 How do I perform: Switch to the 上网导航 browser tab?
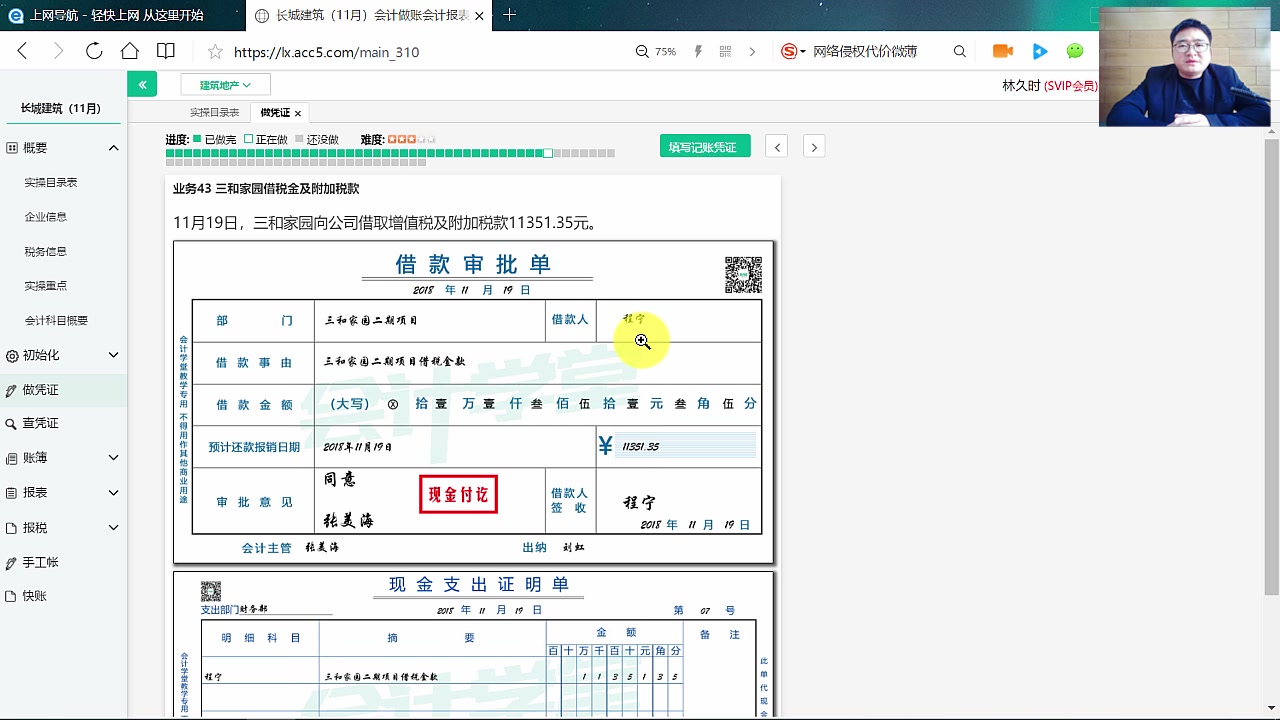pyautogui.click(x=118, y=15)
